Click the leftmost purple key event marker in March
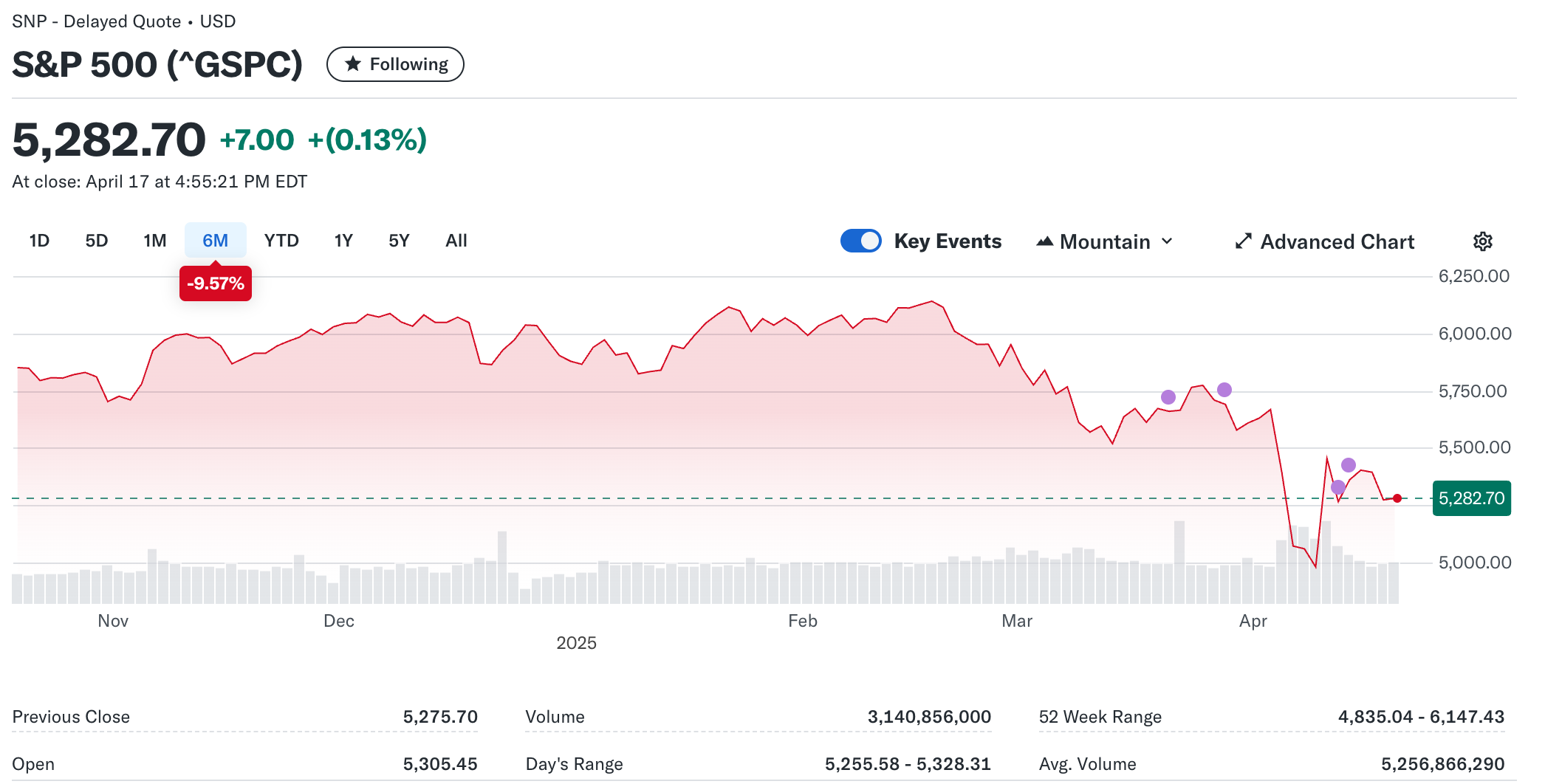 coord(1168,397)
